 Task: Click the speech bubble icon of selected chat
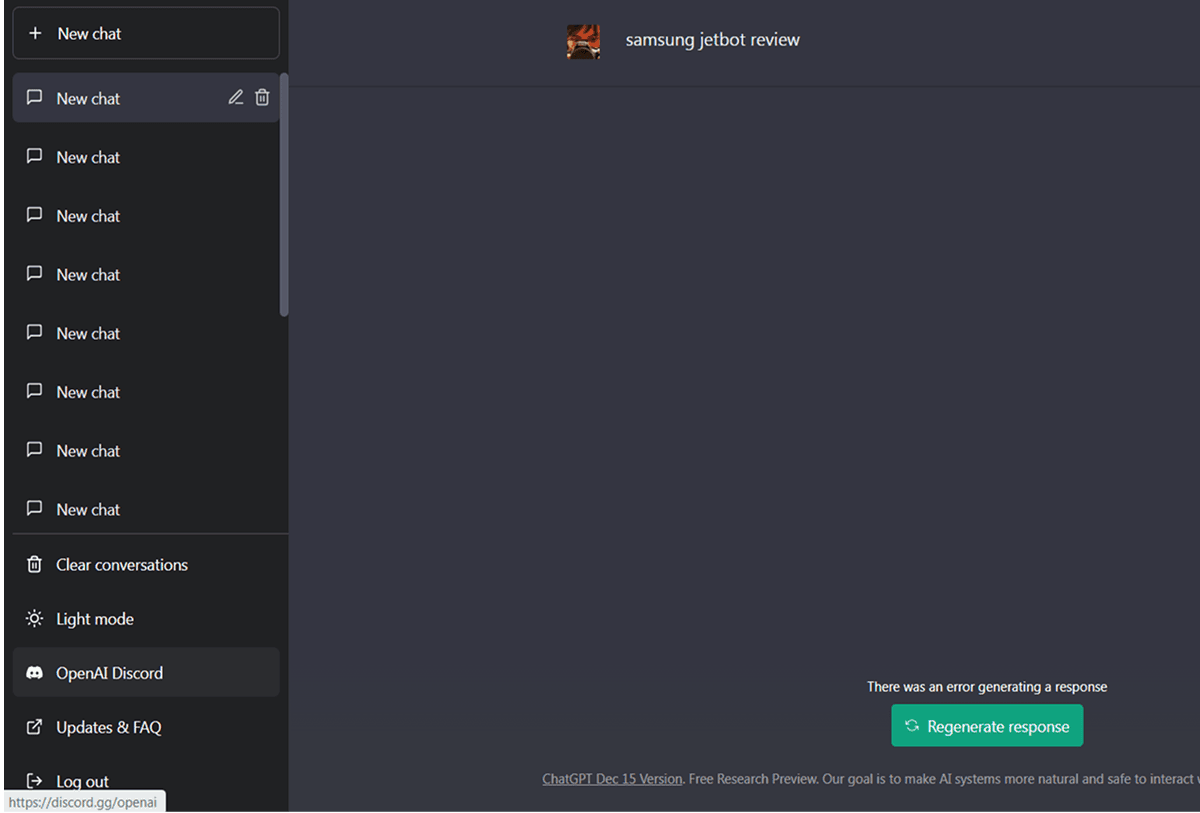click(34, 98)
